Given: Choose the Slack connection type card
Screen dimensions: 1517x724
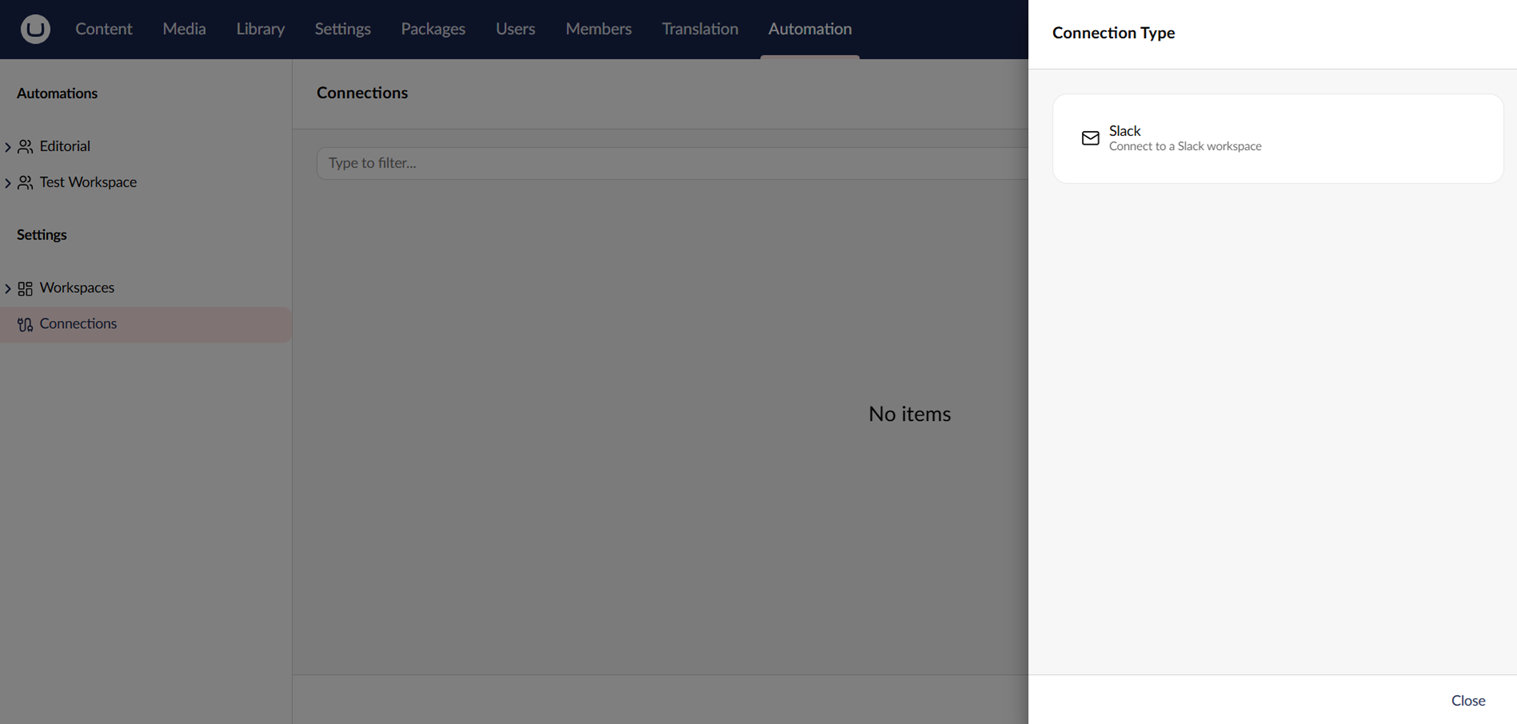Looking at the screenshot, I should pos(1278,139).
